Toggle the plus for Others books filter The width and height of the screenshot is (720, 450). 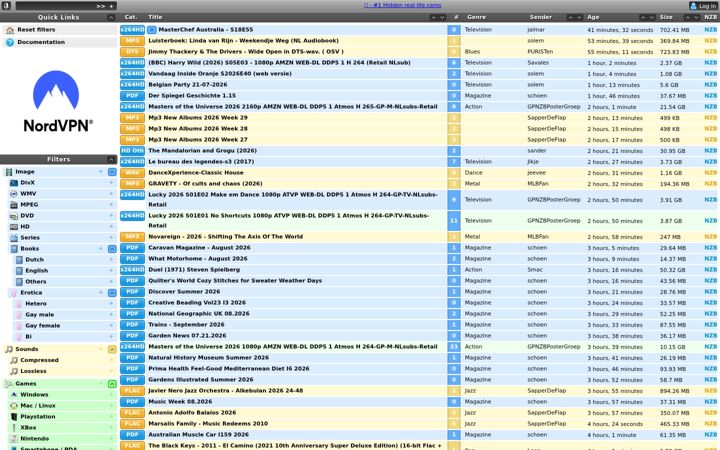pos(111,282)
